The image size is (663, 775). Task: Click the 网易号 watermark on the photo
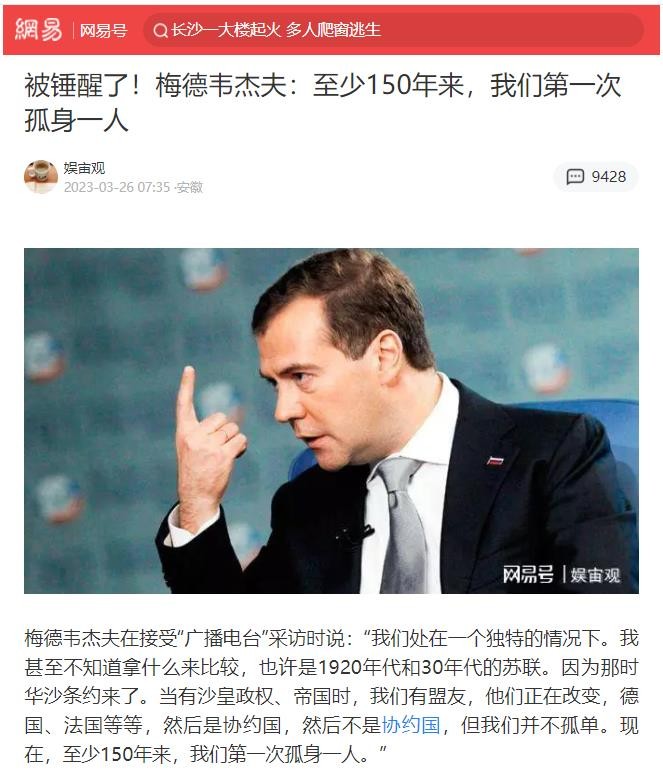(528, 575)
